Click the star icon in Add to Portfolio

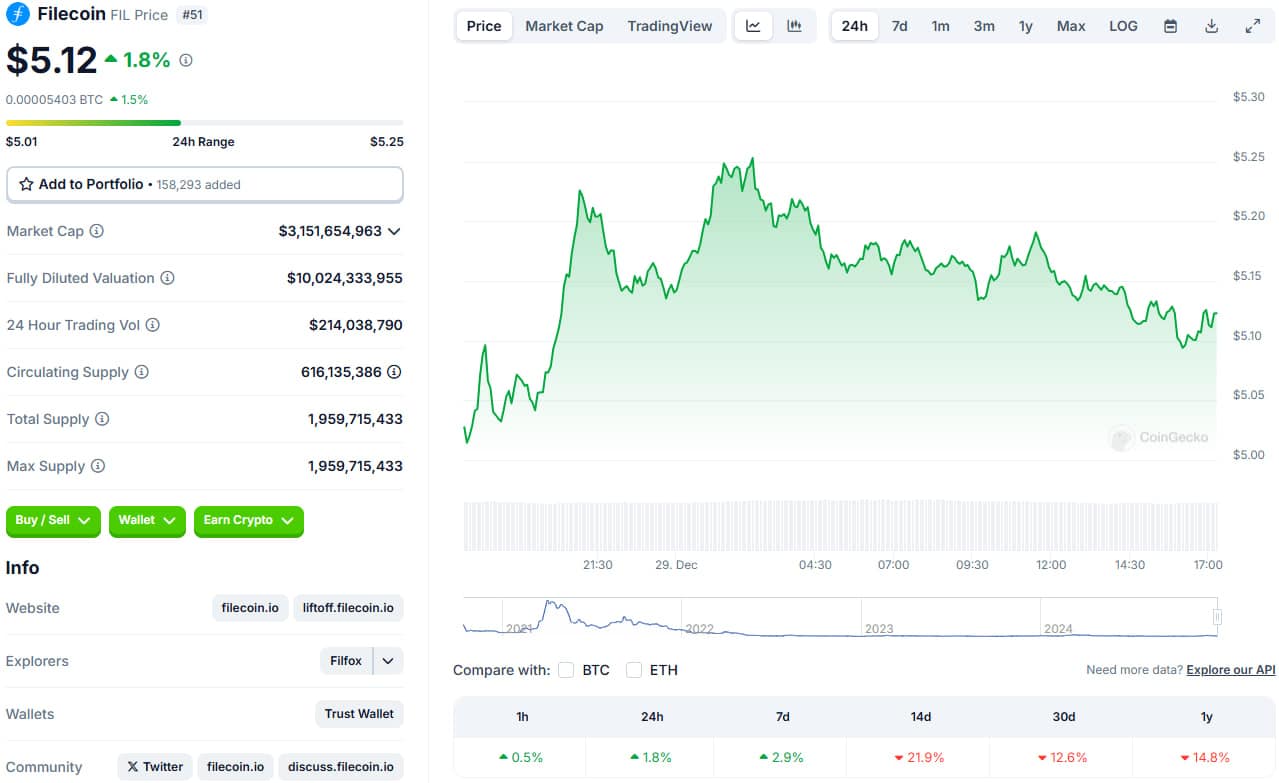tap(26, 184)
